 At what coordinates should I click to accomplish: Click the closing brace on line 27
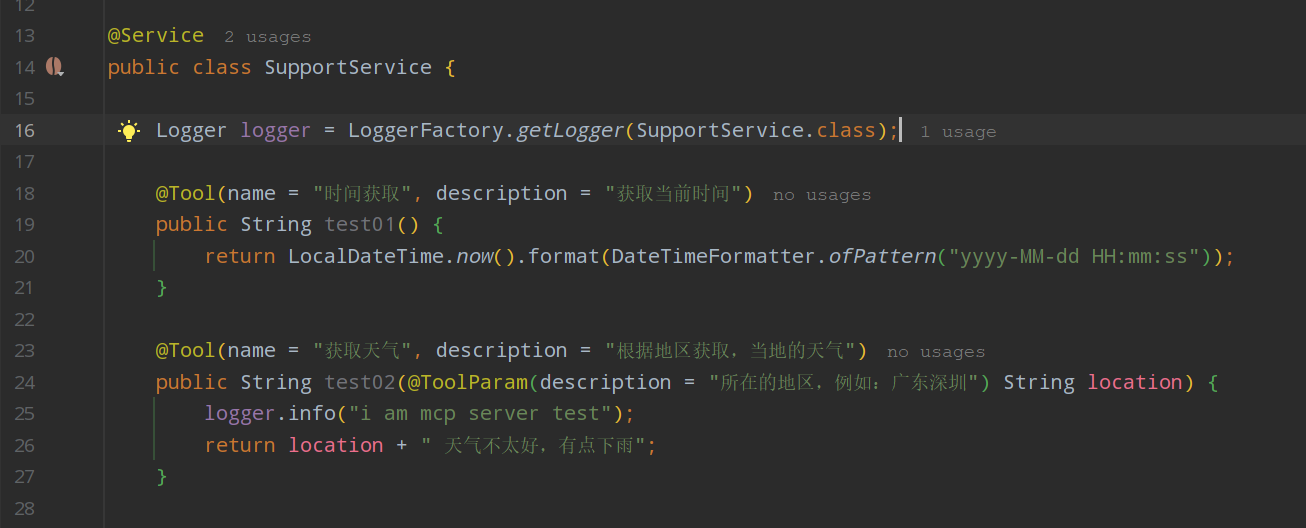(162, 476)
